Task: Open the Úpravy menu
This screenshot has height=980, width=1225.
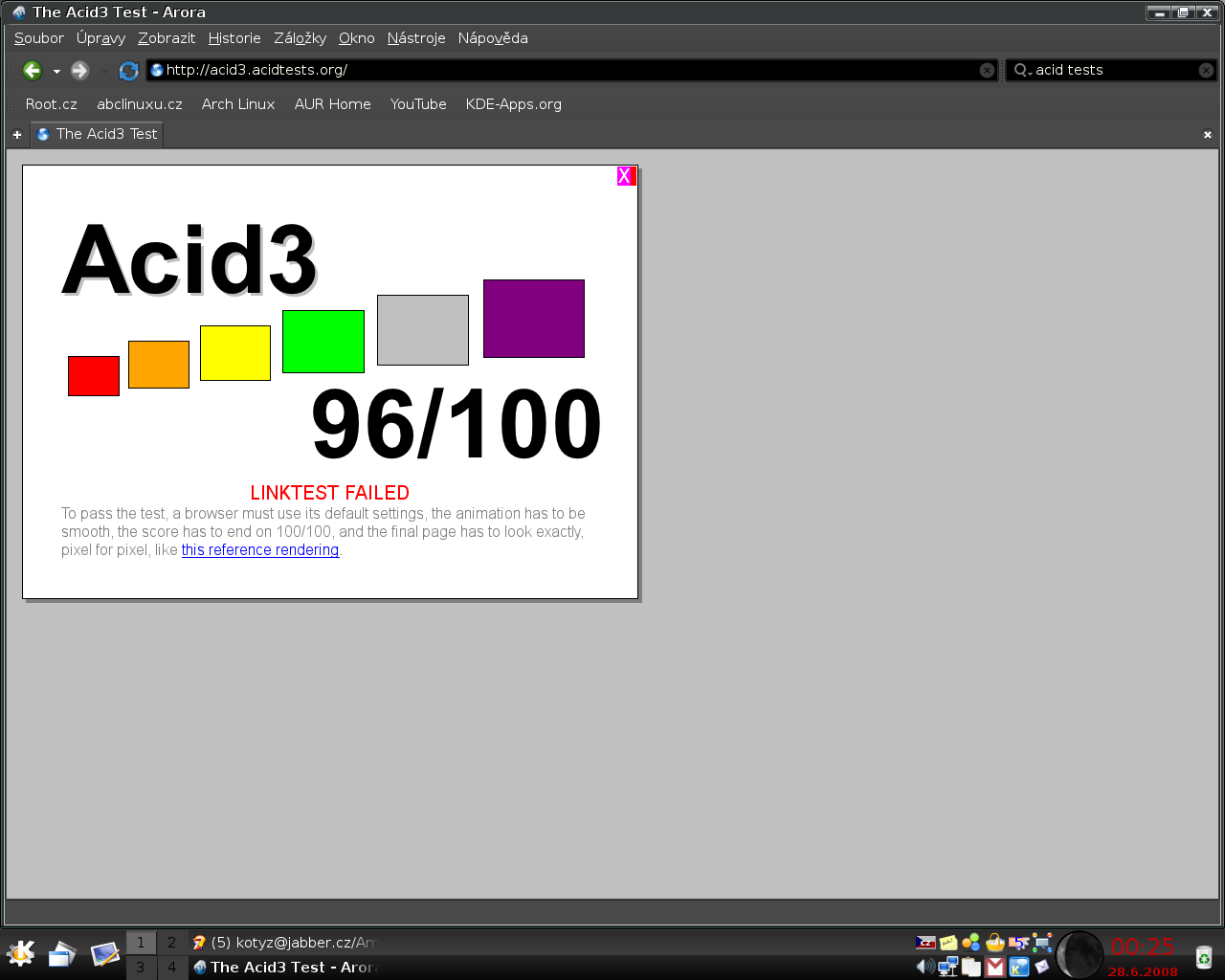Action: 101,38
